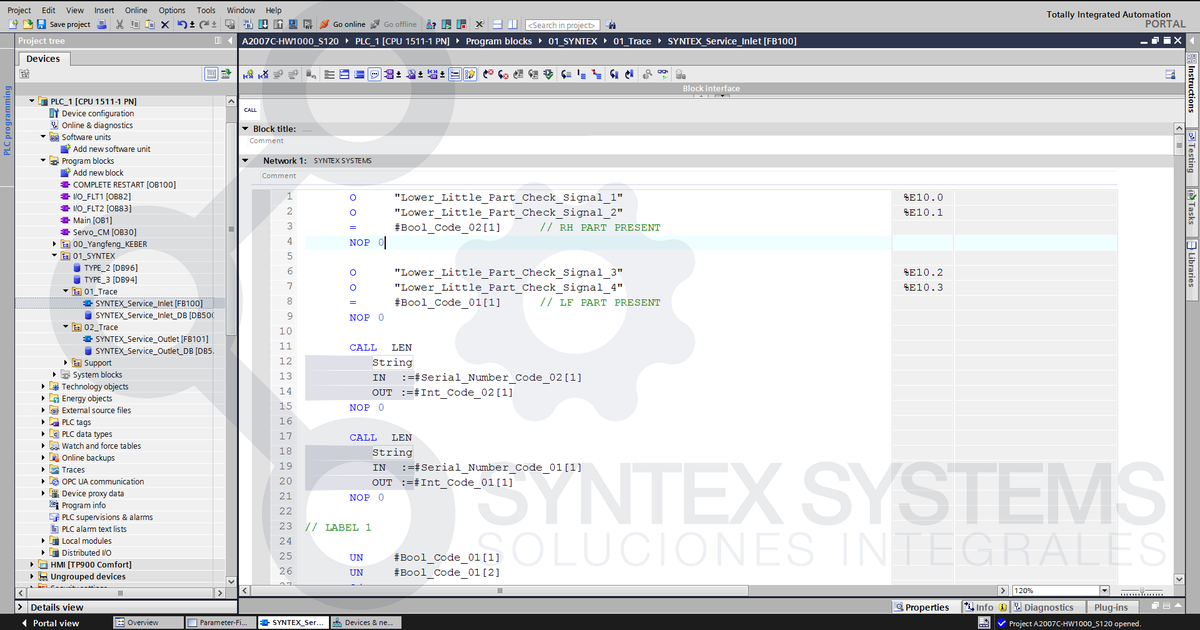Click the Delete network icon in editor toolbar
The width and height of the screenshot is (1200, 630).
[264, 74]
